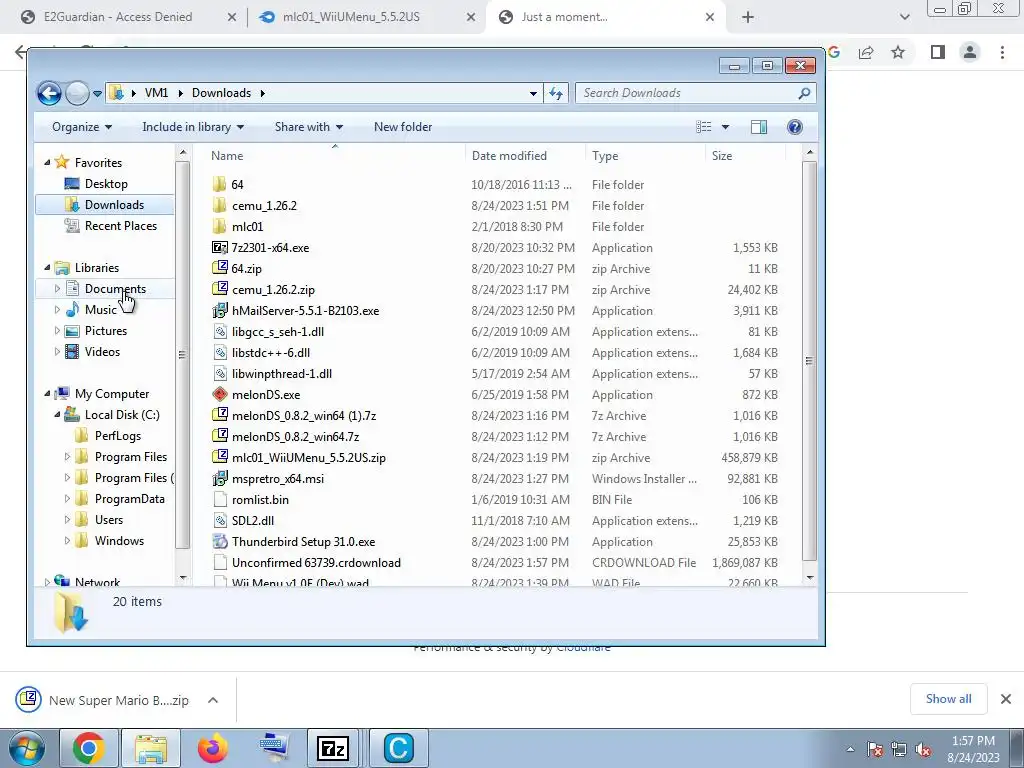Click the Chrome share page icon

coord(866,52)
